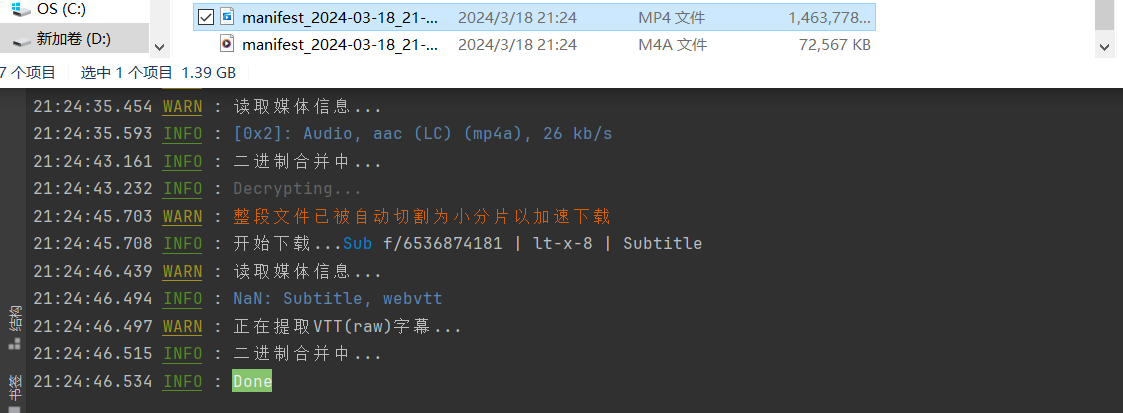Click the highlighted Done text in console
Screen dimensions: 1123x413
click(x=252, y=381)
